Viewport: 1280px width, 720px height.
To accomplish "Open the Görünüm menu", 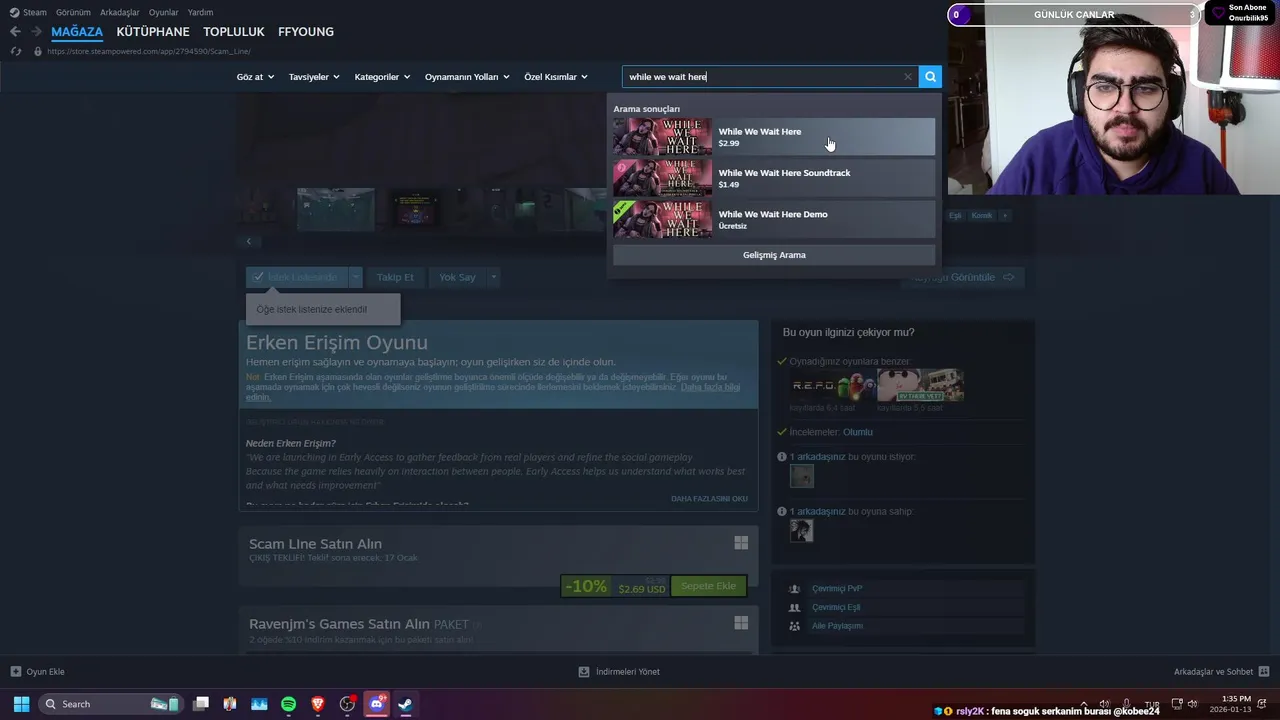I will coord(73,12).
